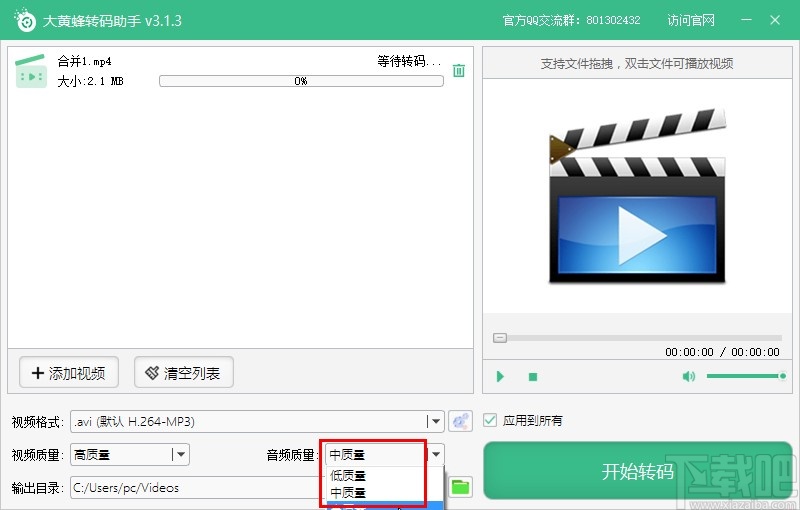This screenshot has height=510, width=800.
Task: Click the app logo icon in the title bar
Action: (x=25, y=20)
